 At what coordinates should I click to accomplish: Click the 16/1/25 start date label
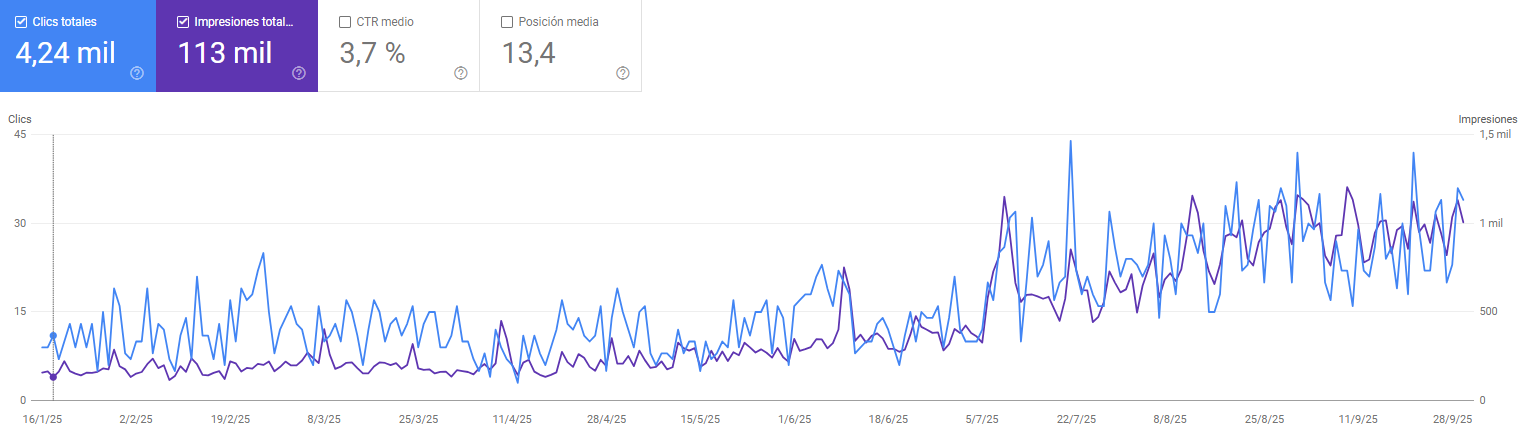point(43,421)
